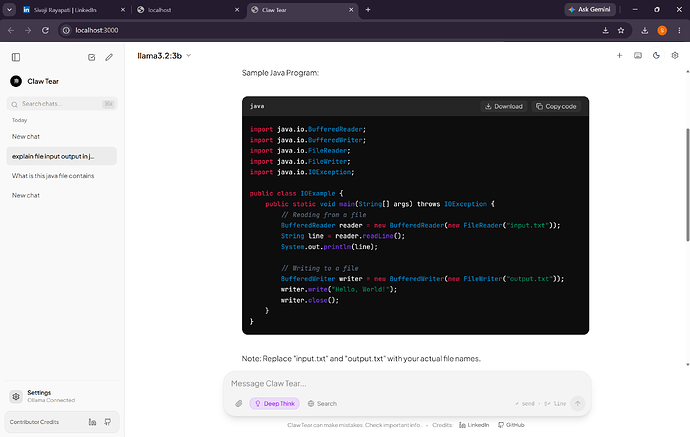Close the localhost browser tab
The image size is (690, 437).
[x=237, y=10]
